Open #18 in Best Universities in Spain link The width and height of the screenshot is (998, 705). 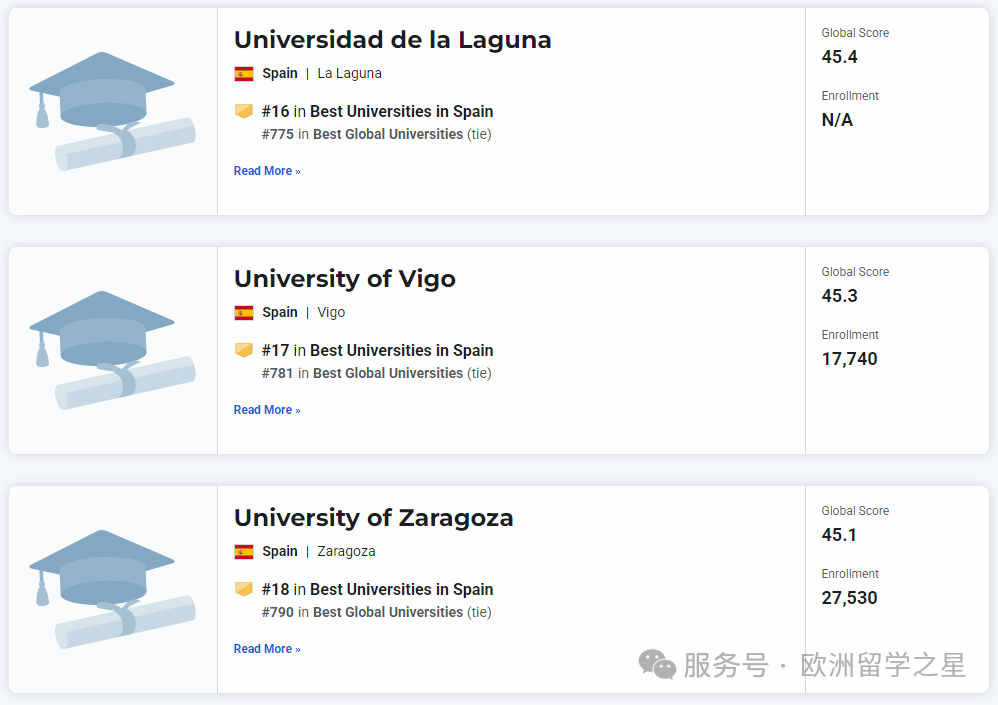tap(377, 589)
